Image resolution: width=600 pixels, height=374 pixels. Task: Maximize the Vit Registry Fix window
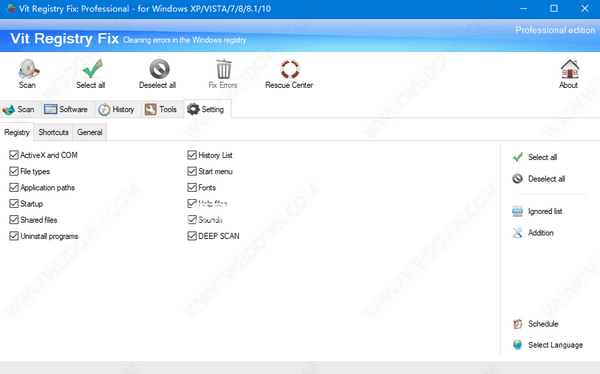[554, 8]
